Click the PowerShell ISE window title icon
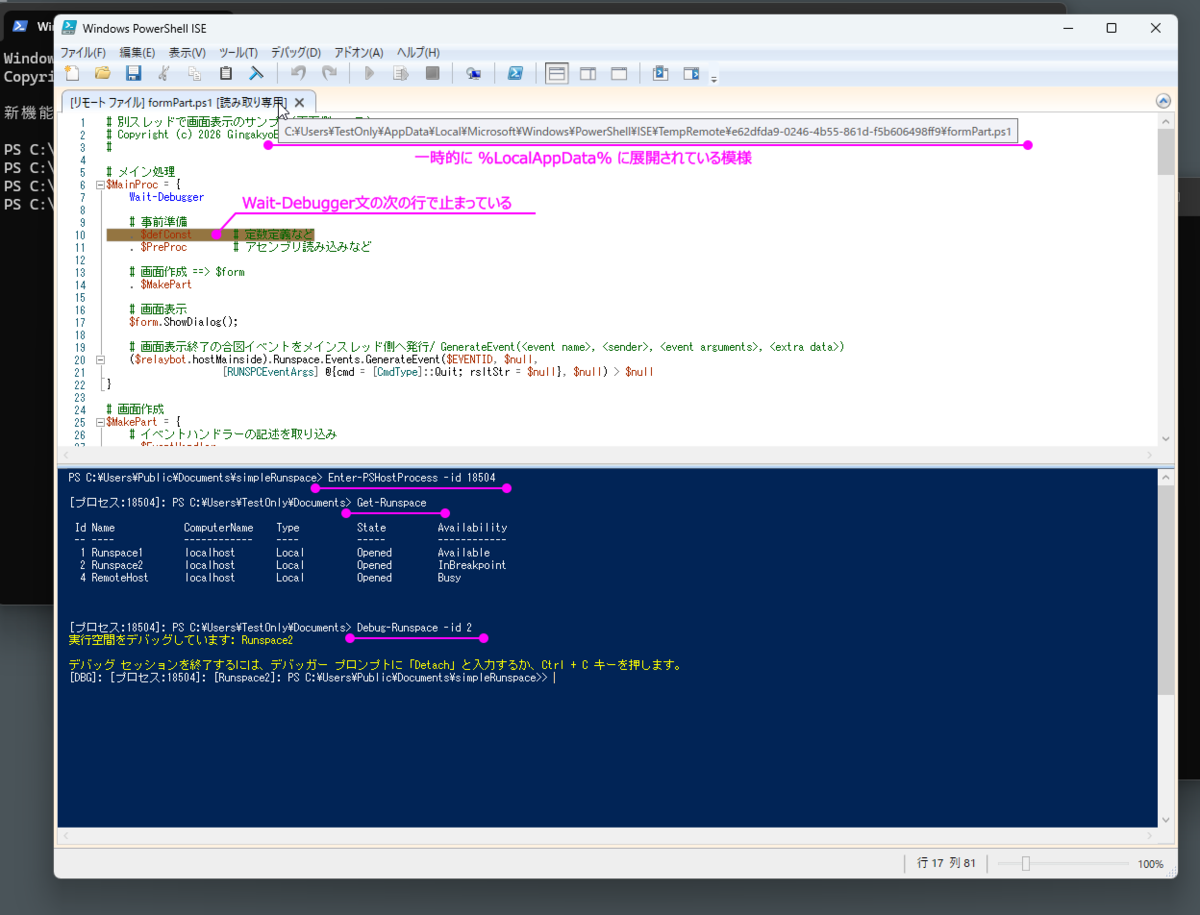This screenshot has height=915, width=1200. (x=68, y=28)
